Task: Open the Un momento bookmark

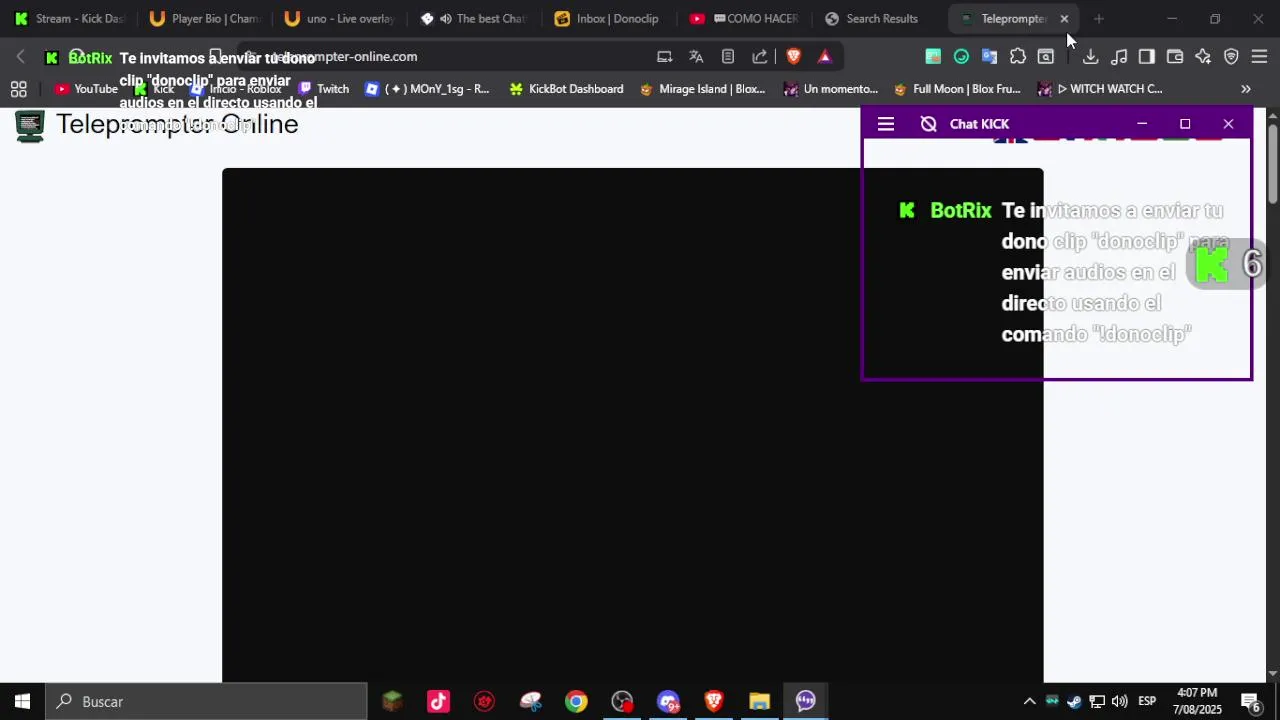Action: tap(831, 89)
